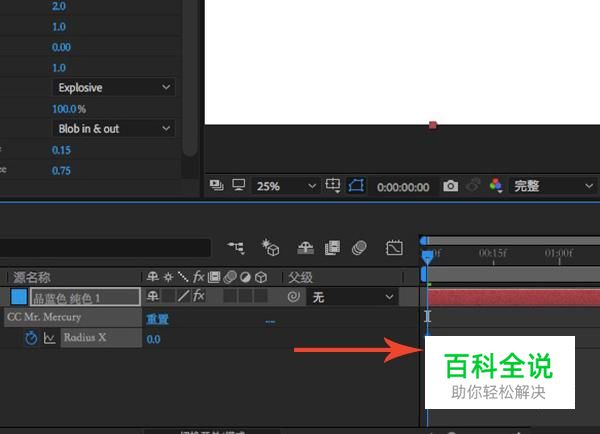Toggle the layer's quality slash switch
600x434 pixels.
click(x=183, y=296)
